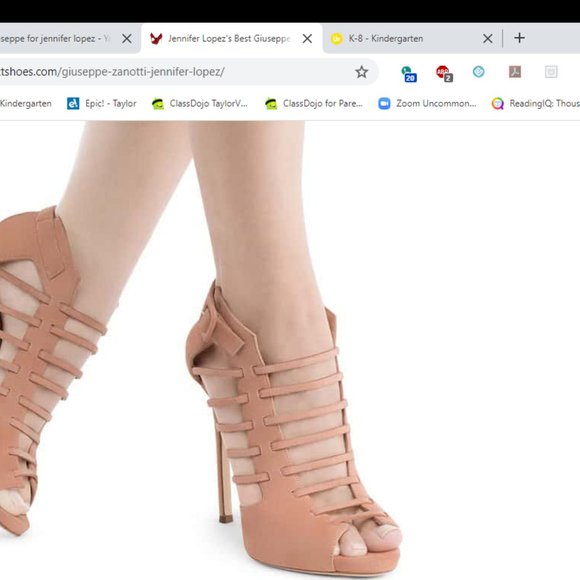Open the Adobe Acrobat PDF extension

(x=515, y=72)
